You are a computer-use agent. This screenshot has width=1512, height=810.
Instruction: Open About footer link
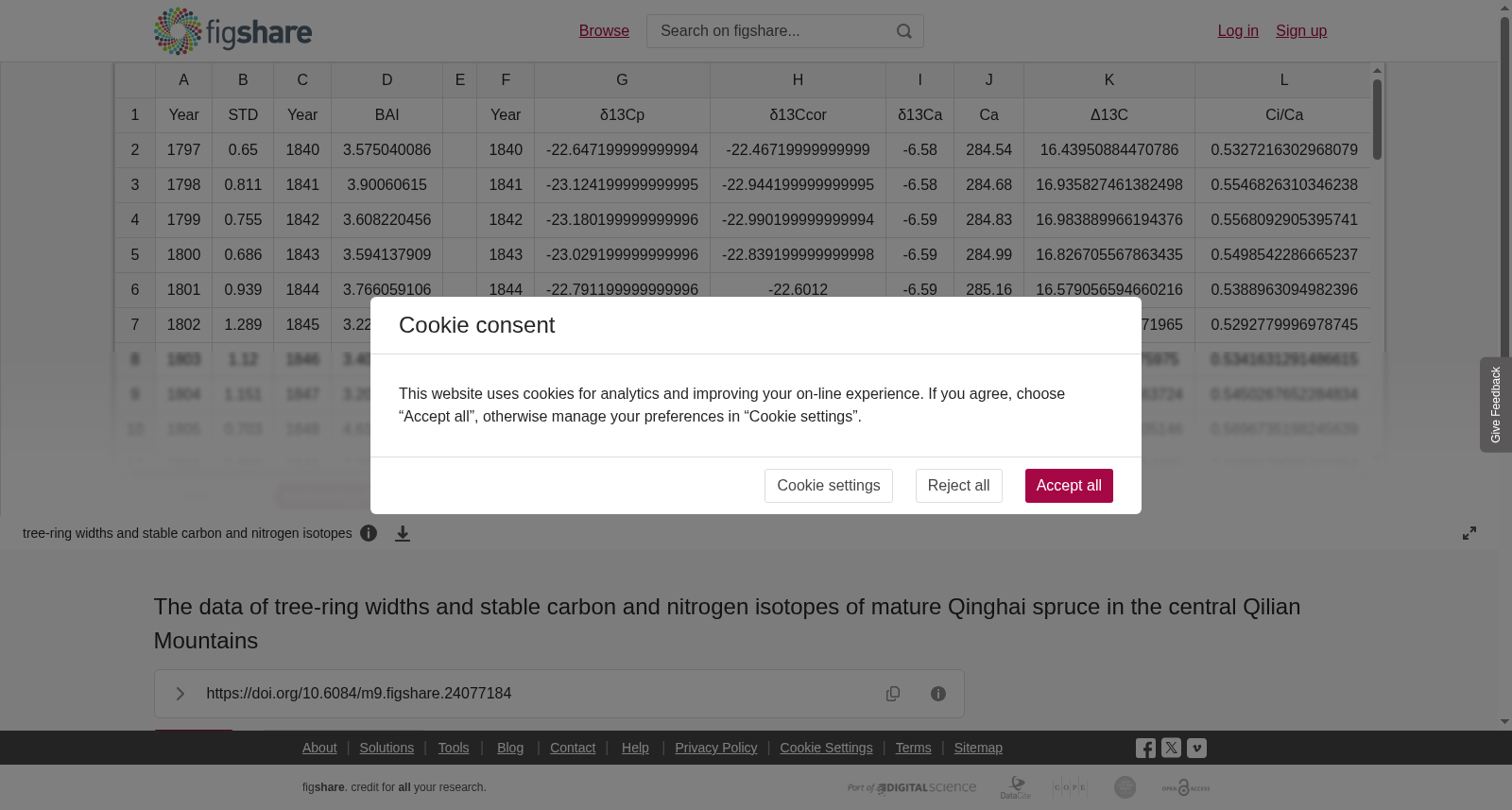tap(319, 748)
